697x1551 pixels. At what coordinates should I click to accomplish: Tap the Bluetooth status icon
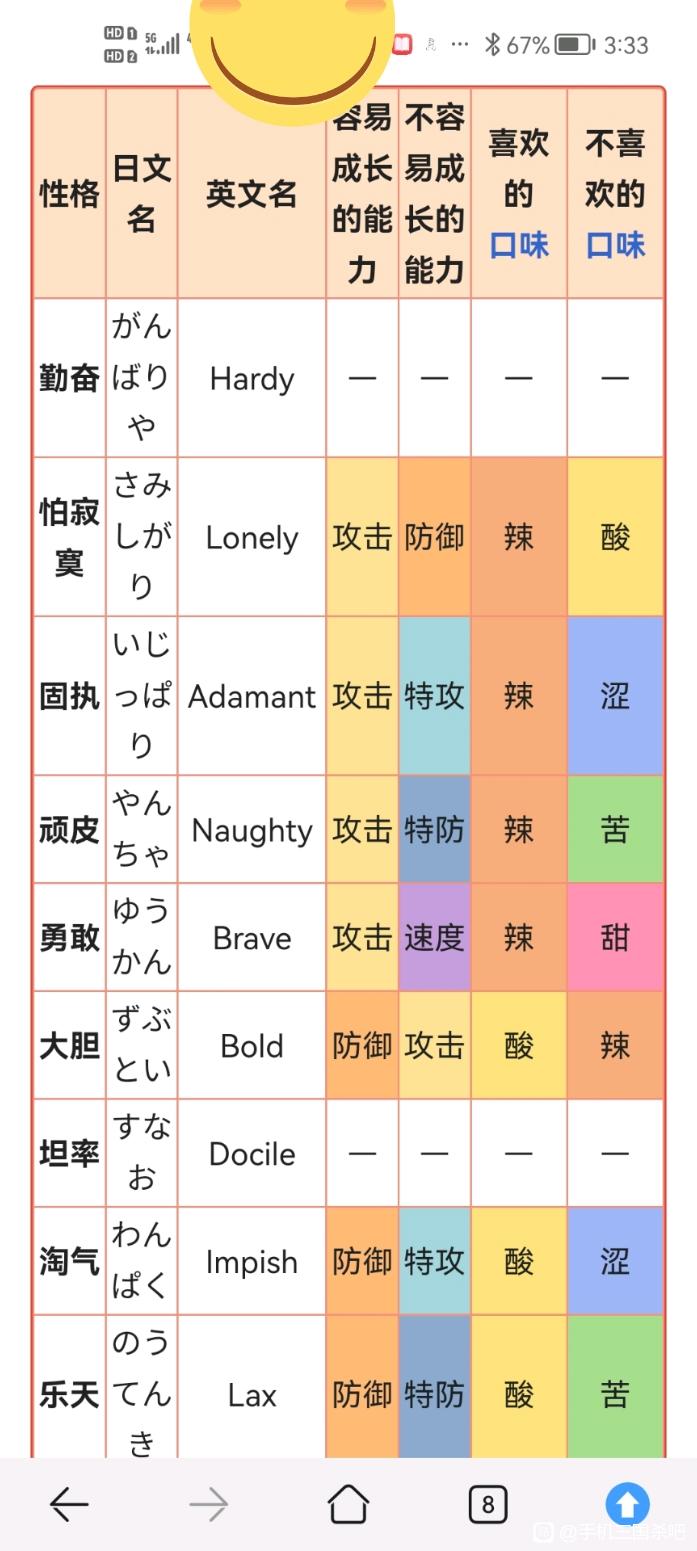click(491, 45)
